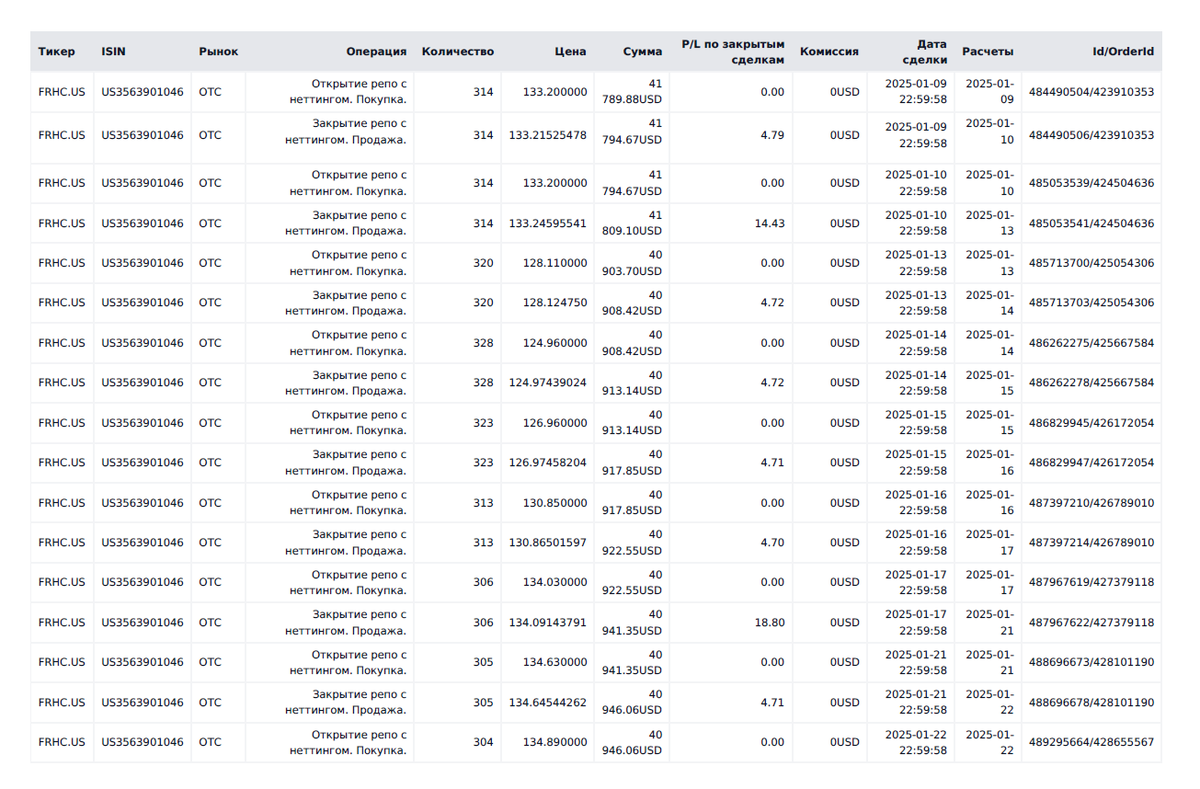The height and width of the screenshot is (789, 1200).
Task: Select order id 485053541/424504636
Action: [1091, 223]
